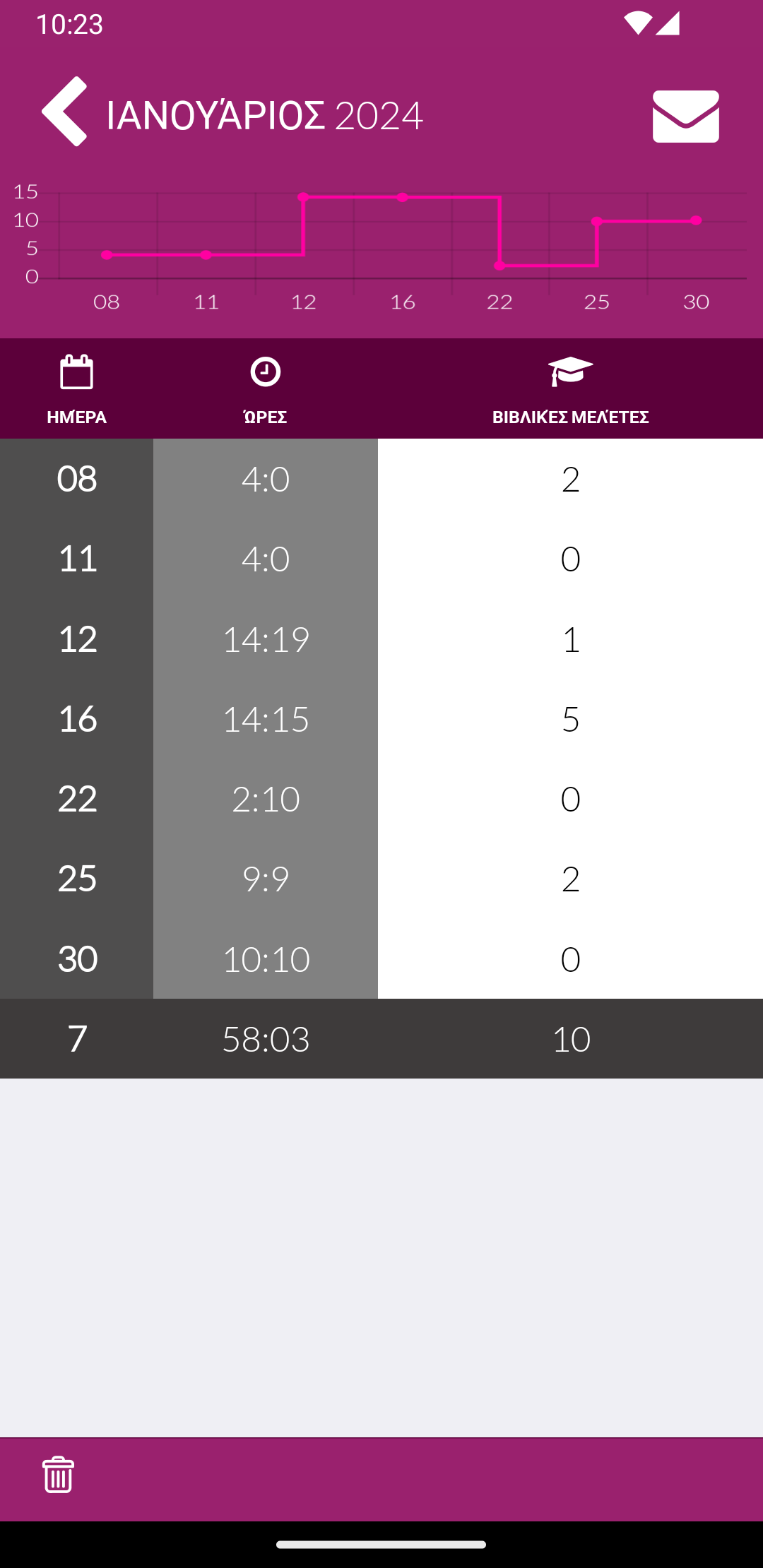763x1568 pixels.
Task: Tap the 9:9 hours entry for day 25
Action: coord(266,879)
